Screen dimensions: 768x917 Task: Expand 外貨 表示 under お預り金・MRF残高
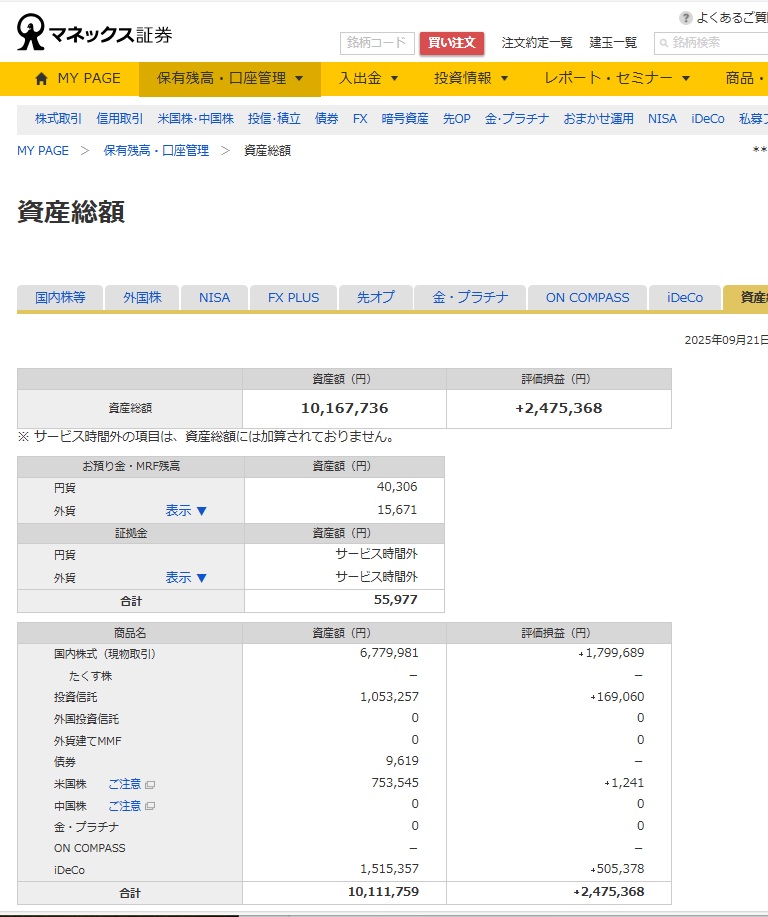pyautogui.click(x=186, y=510)
